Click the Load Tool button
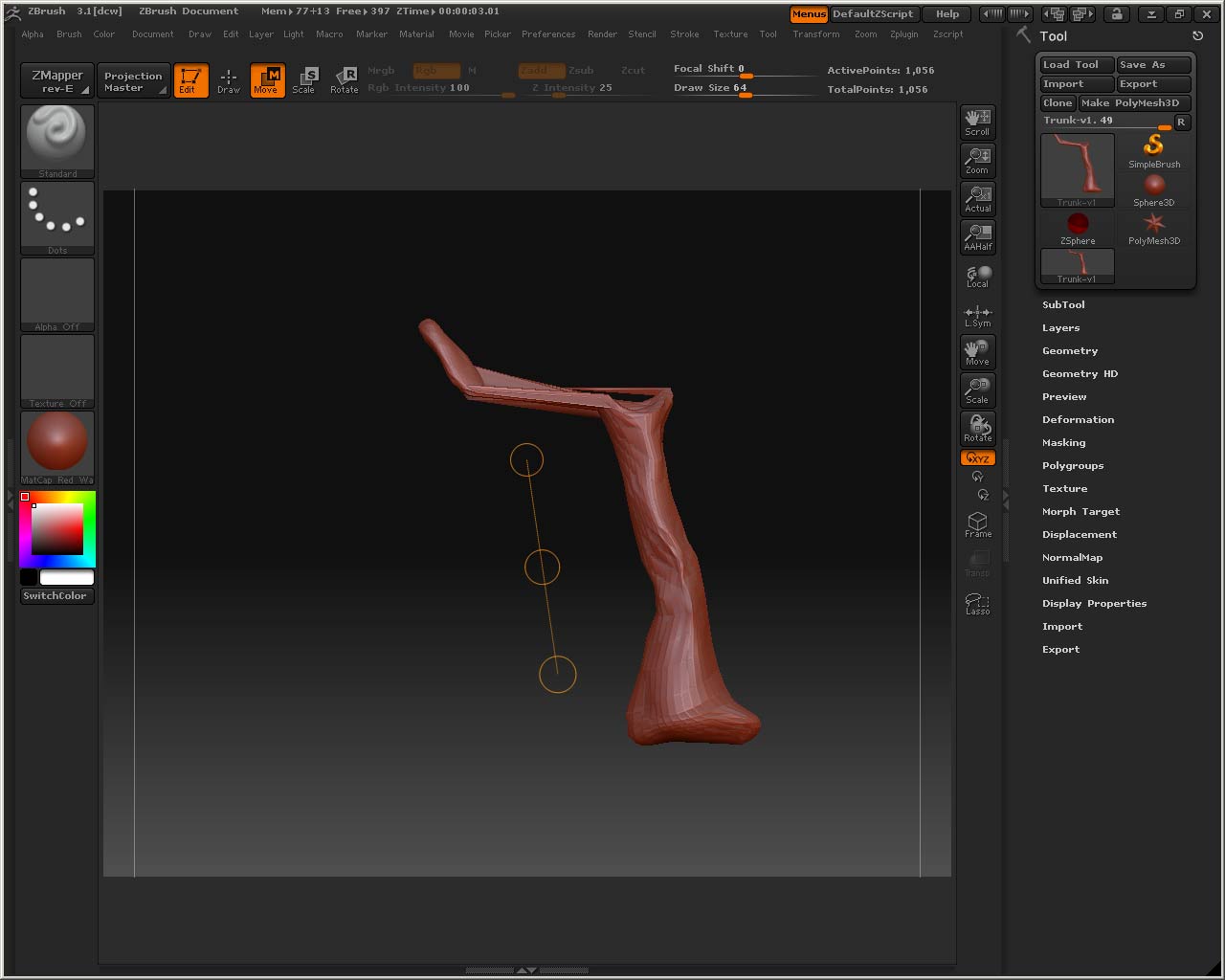 click(x=1078, y=65)
